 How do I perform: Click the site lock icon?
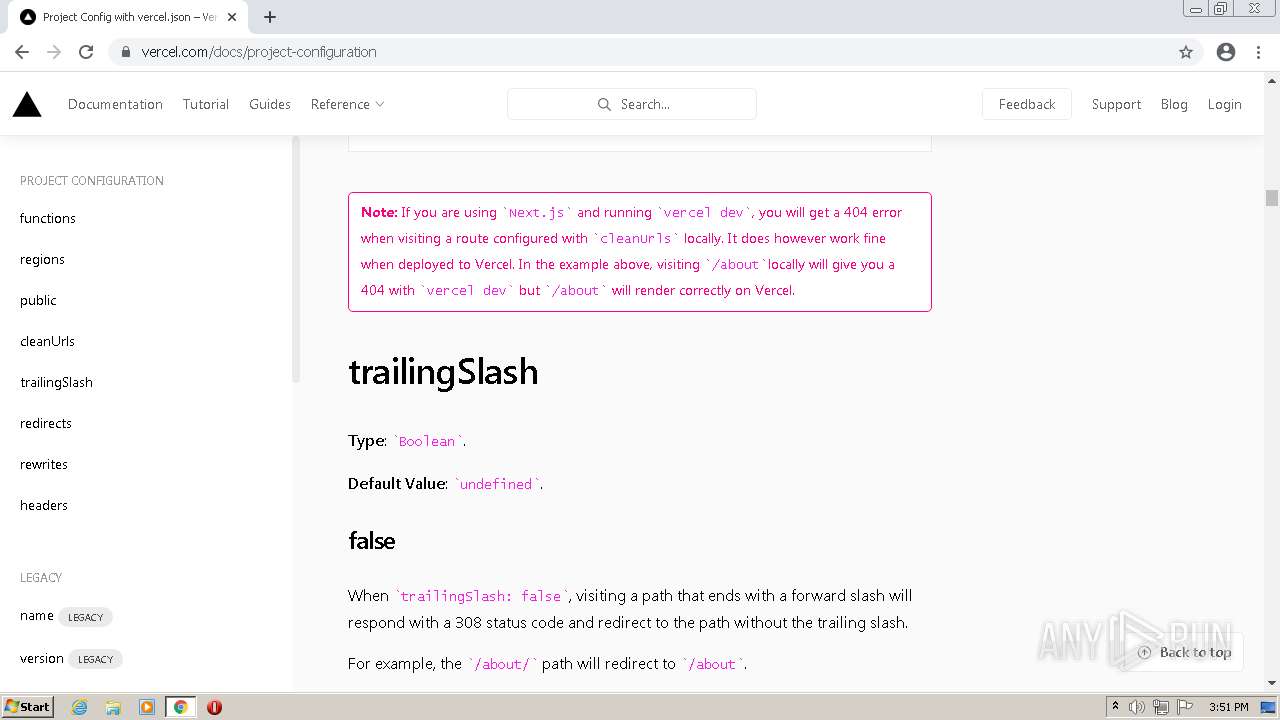pos(125,52)
